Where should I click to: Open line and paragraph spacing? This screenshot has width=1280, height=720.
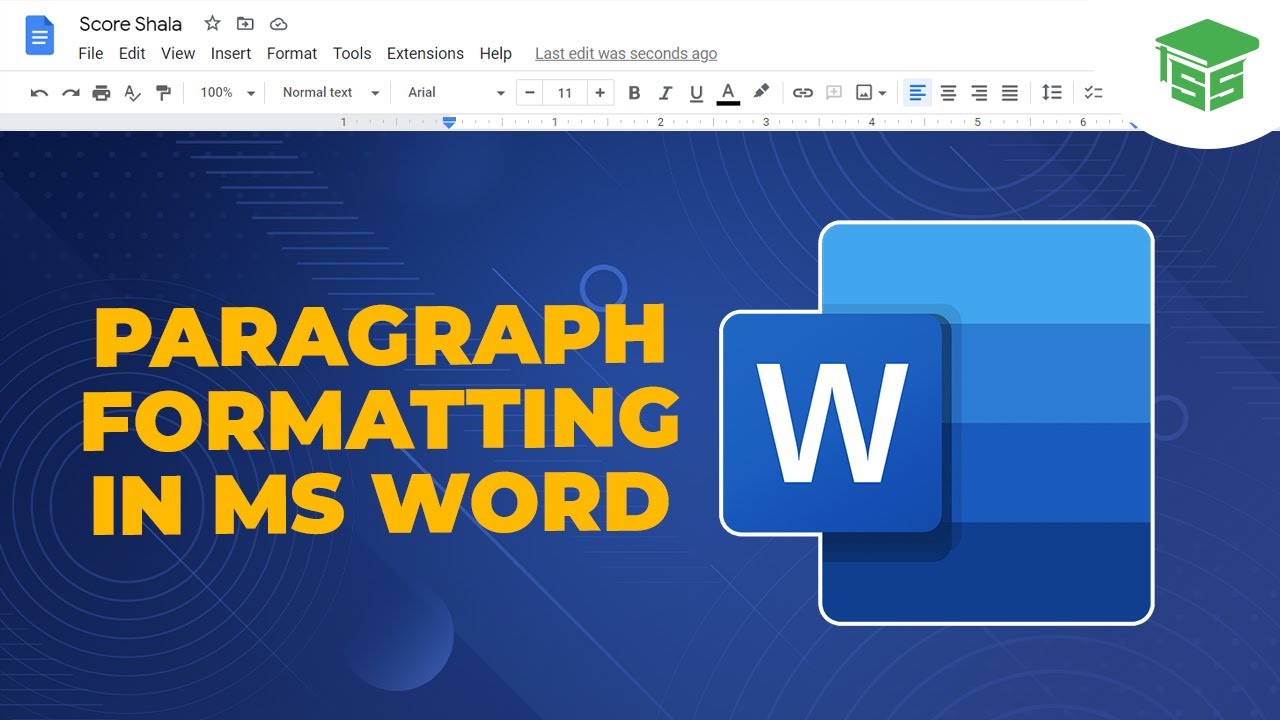point(1051,93)
